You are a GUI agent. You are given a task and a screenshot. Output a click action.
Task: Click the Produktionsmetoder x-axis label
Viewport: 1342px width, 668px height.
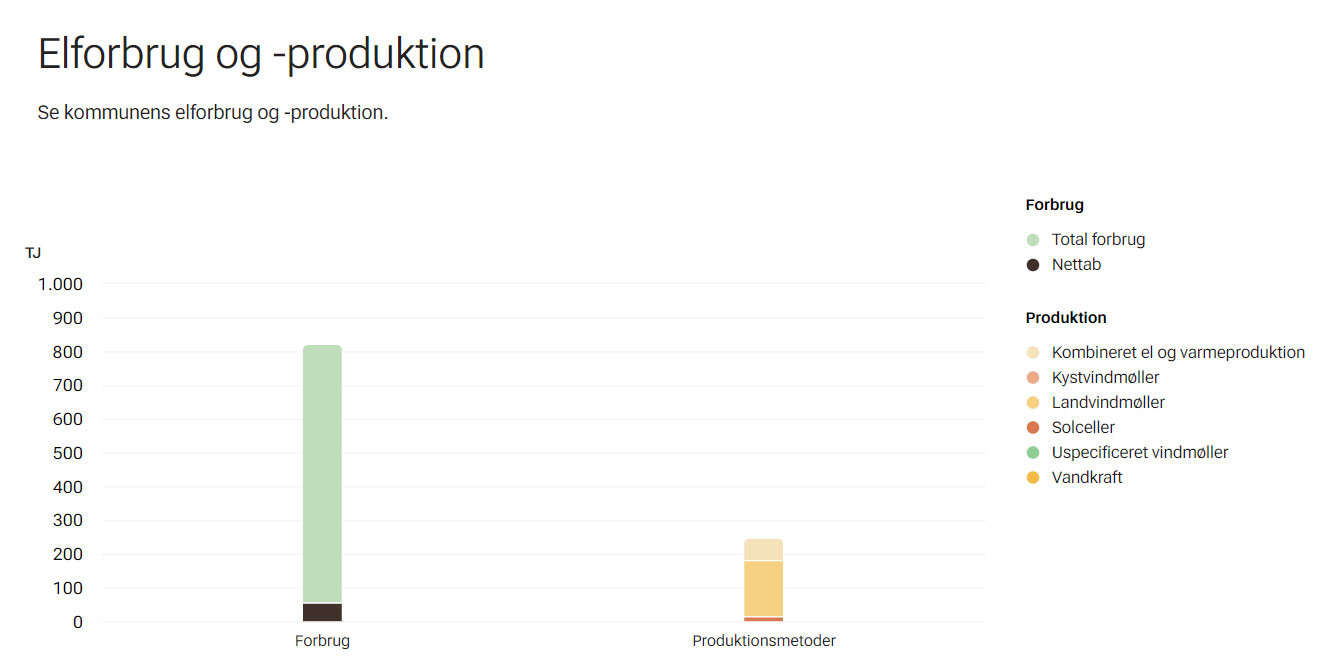click(x=764, y=641)
